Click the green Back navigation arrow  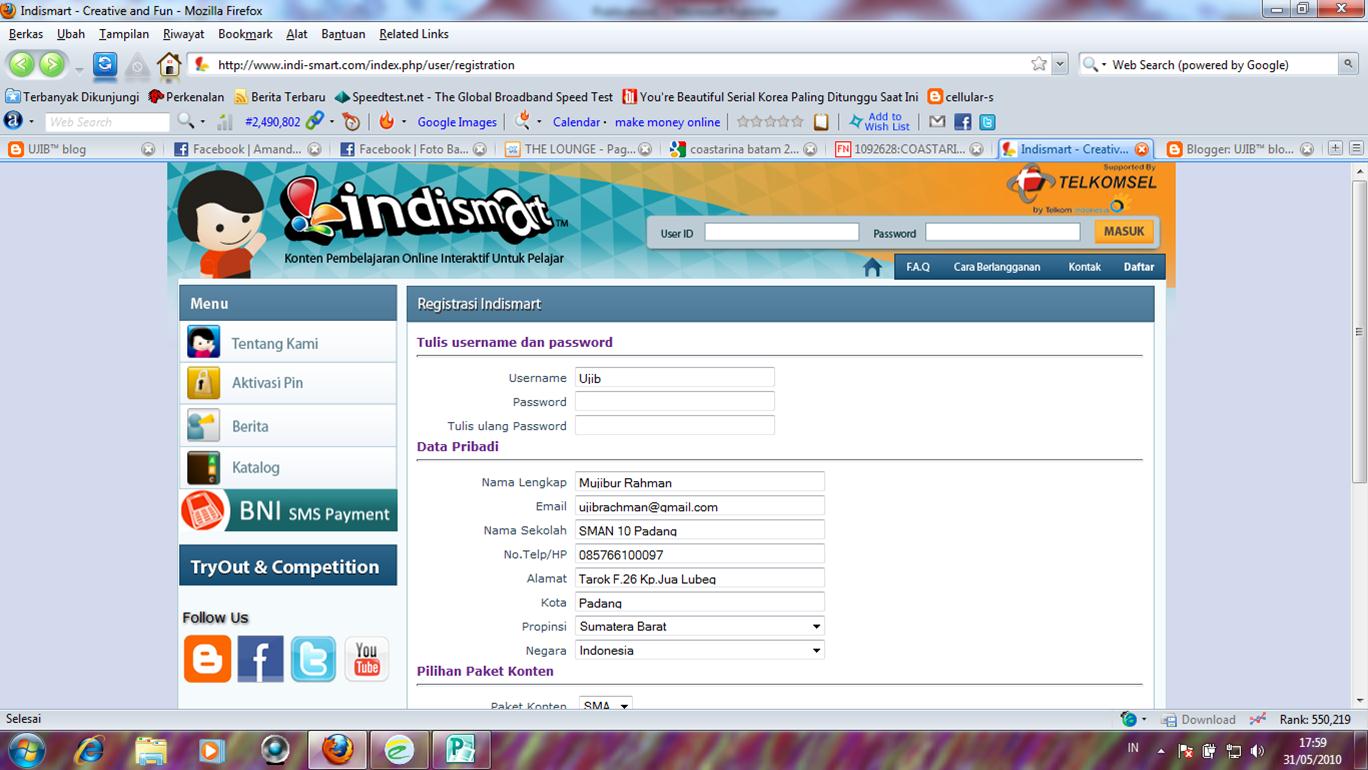point(22,65)
